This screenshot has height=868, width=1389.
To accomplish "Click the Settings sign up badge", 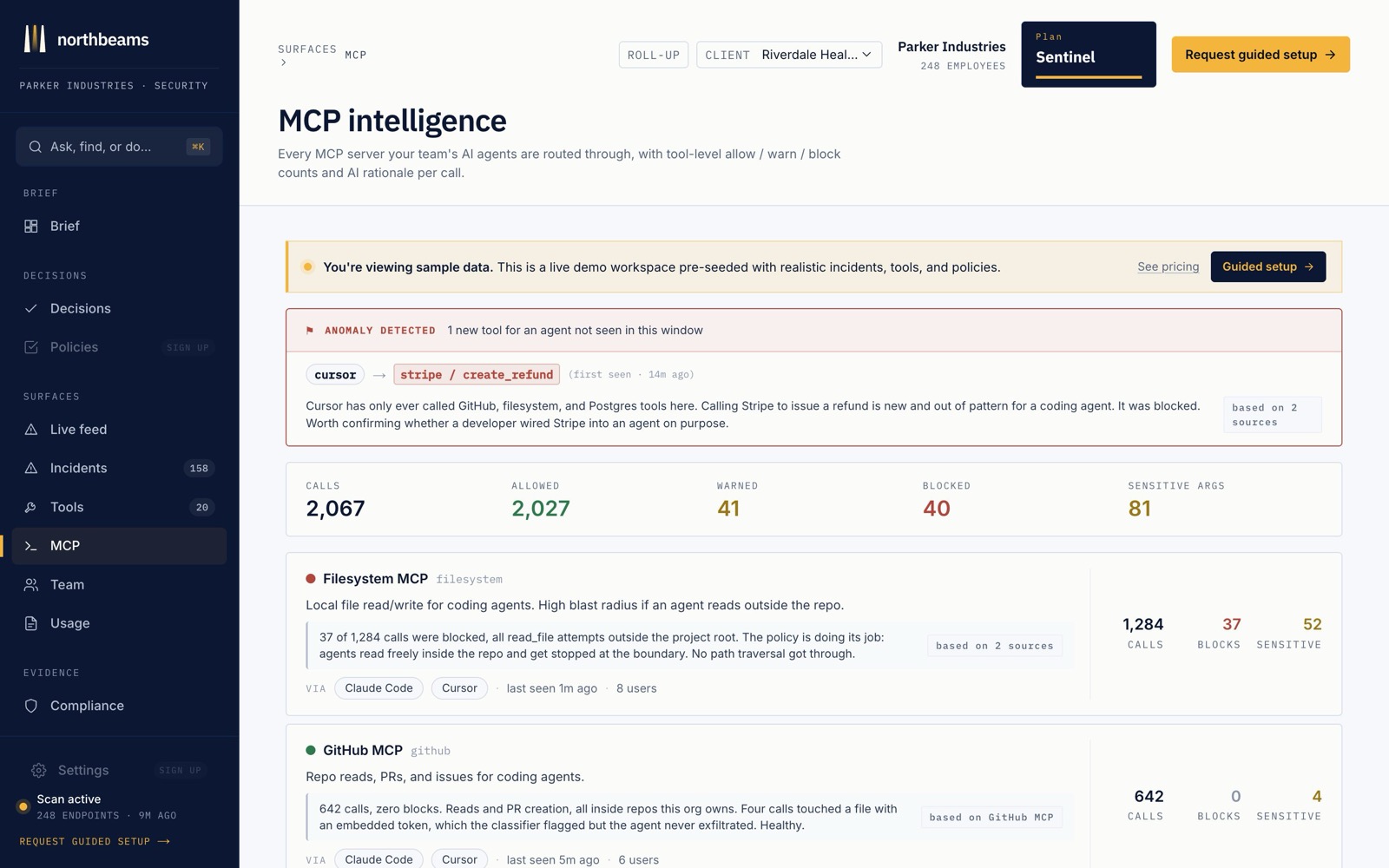I will click(x=180, y=771).
